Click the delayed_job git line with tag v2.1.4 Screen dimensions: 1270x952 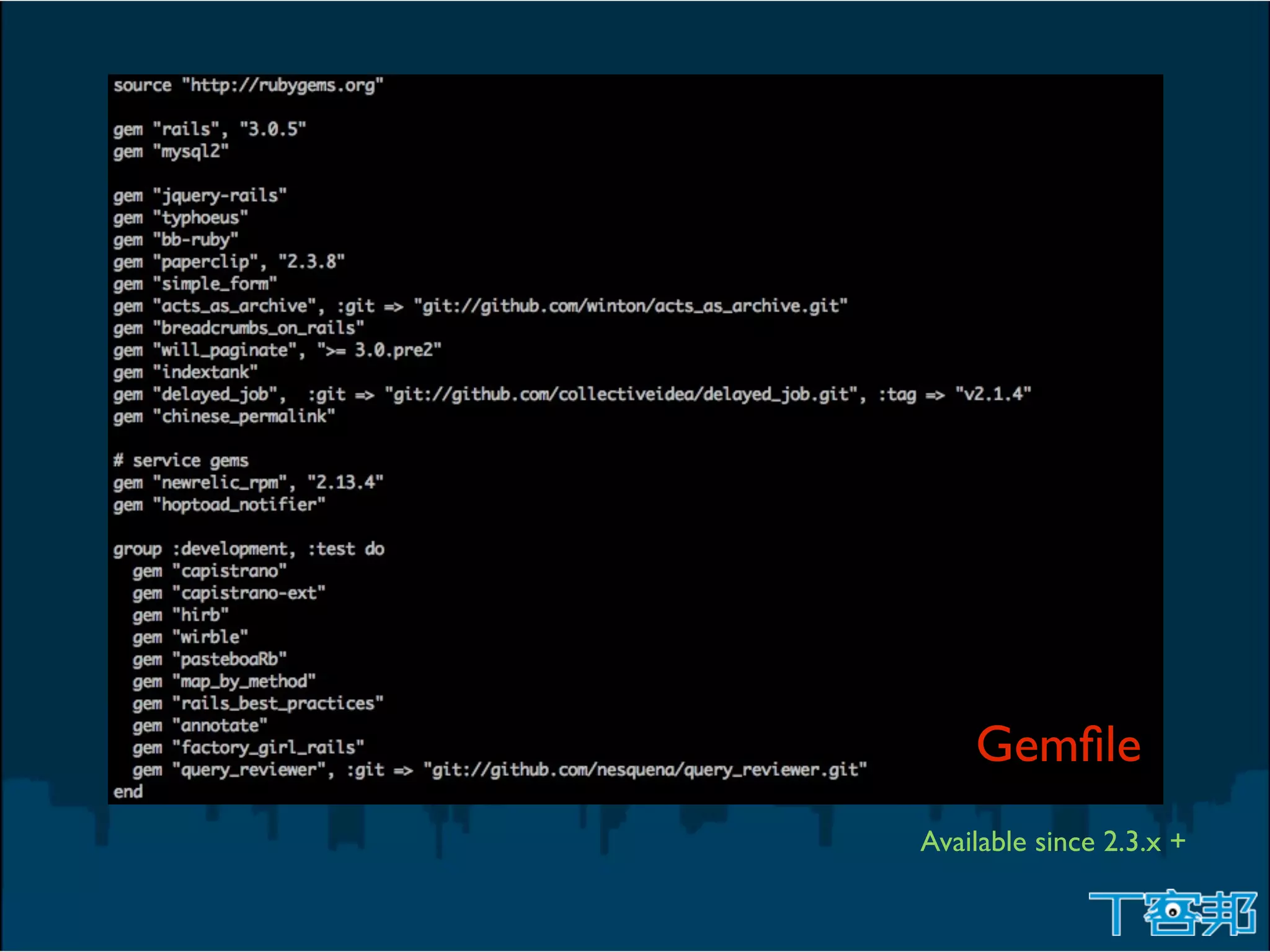(572, 395)
